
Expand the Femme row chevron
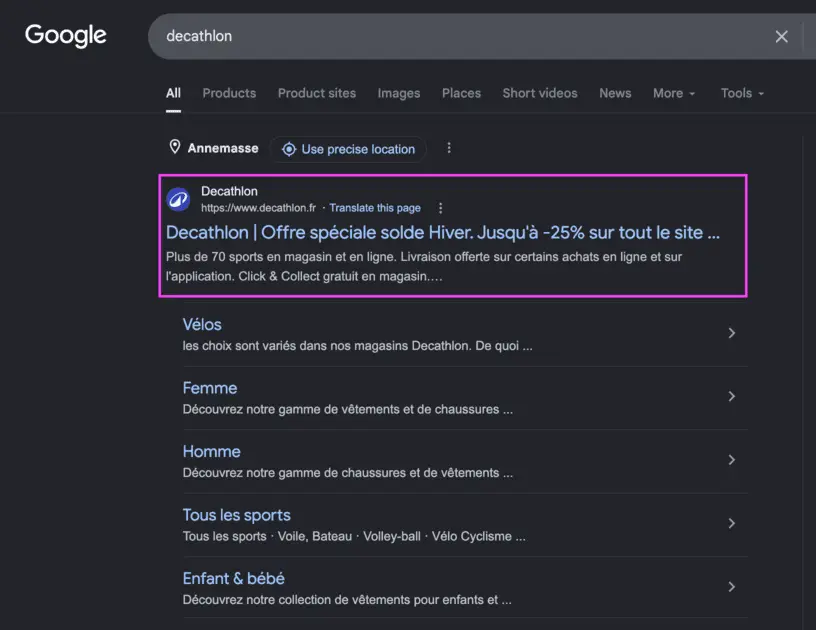732,396
